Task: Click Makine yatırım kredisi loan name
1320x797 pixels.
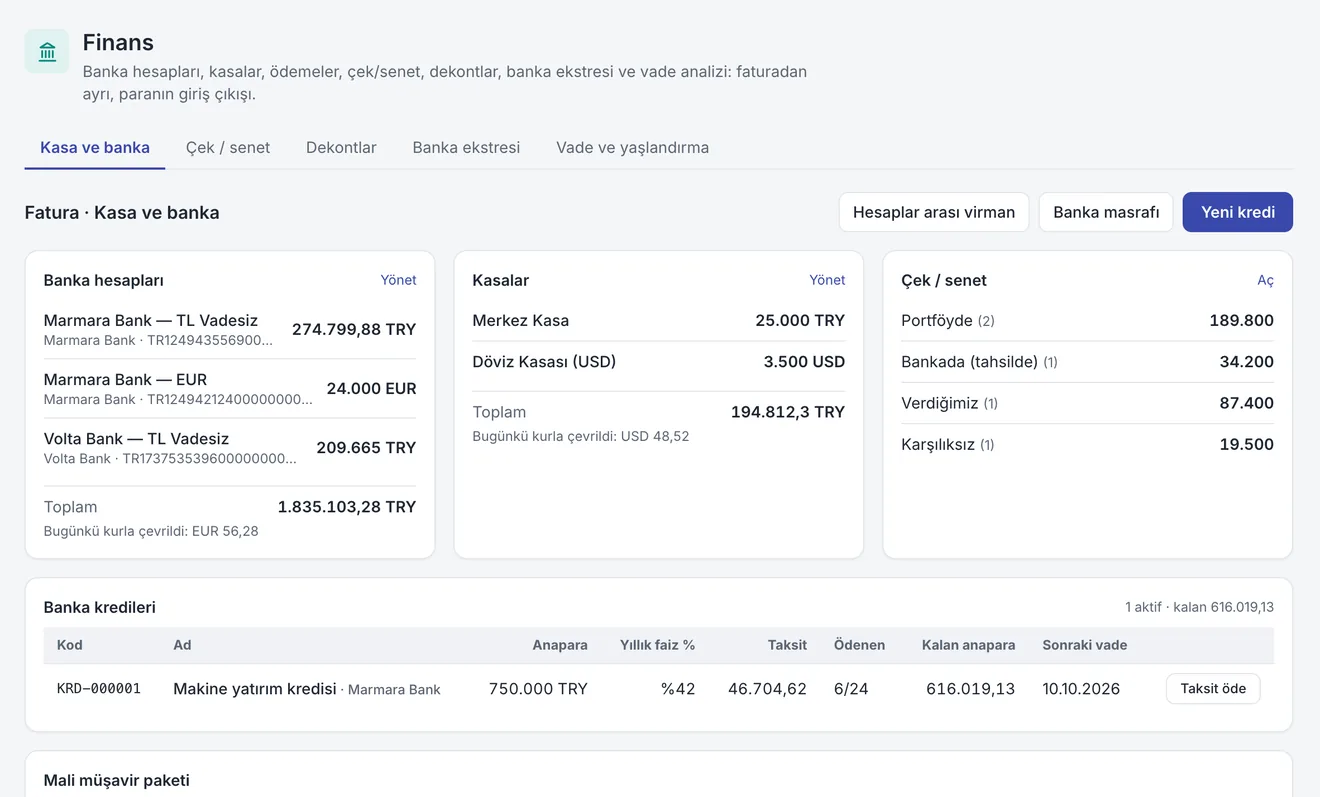Action: pyautogui.click(x=255, y=688)
